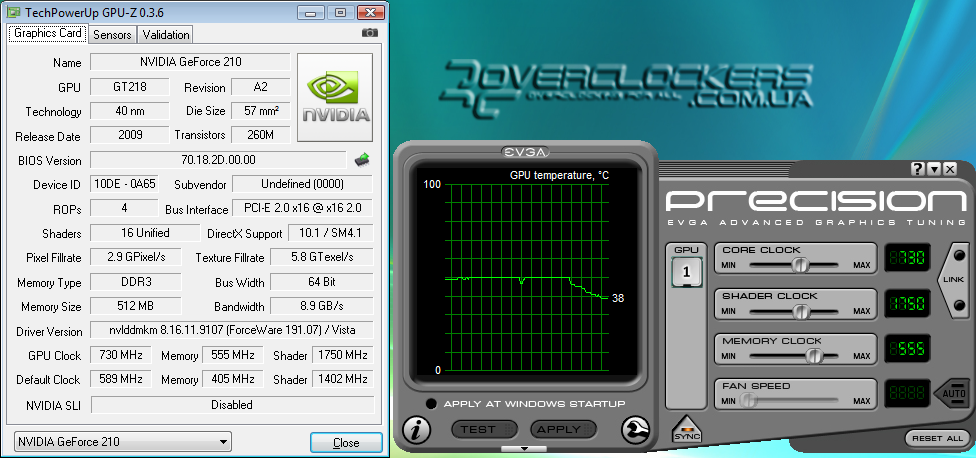Click Memory Type value DDR3
The width and height of the screenshot is (976, 458).
point(136,282)
